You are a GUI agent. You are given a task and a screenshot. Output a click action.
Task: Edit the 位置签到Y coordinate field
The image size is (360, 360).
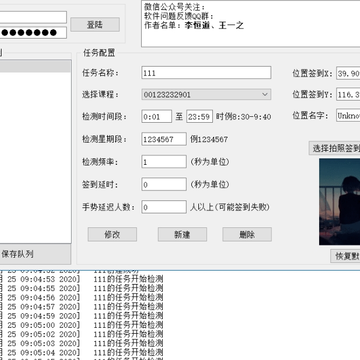pos(348,95)
